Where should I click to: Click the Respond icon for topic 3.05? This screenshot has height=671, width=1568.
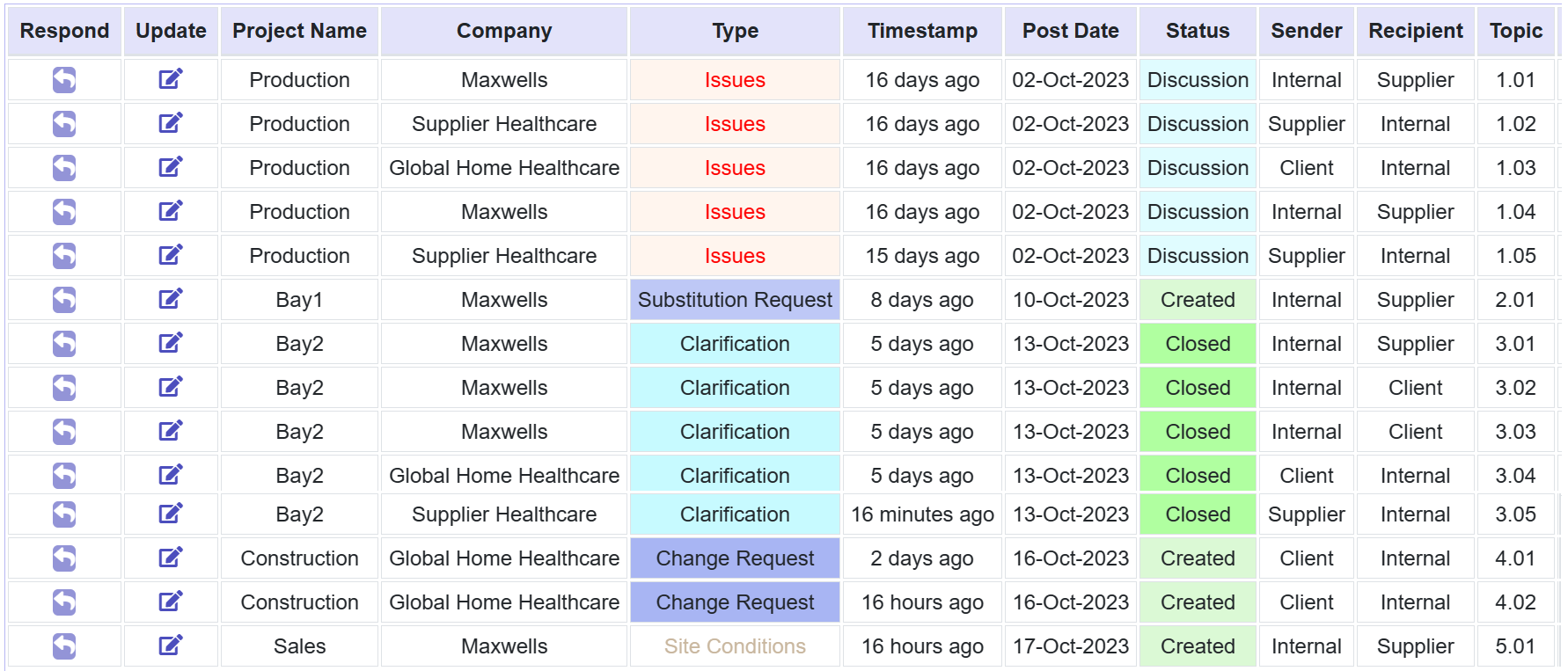point(64,514)
